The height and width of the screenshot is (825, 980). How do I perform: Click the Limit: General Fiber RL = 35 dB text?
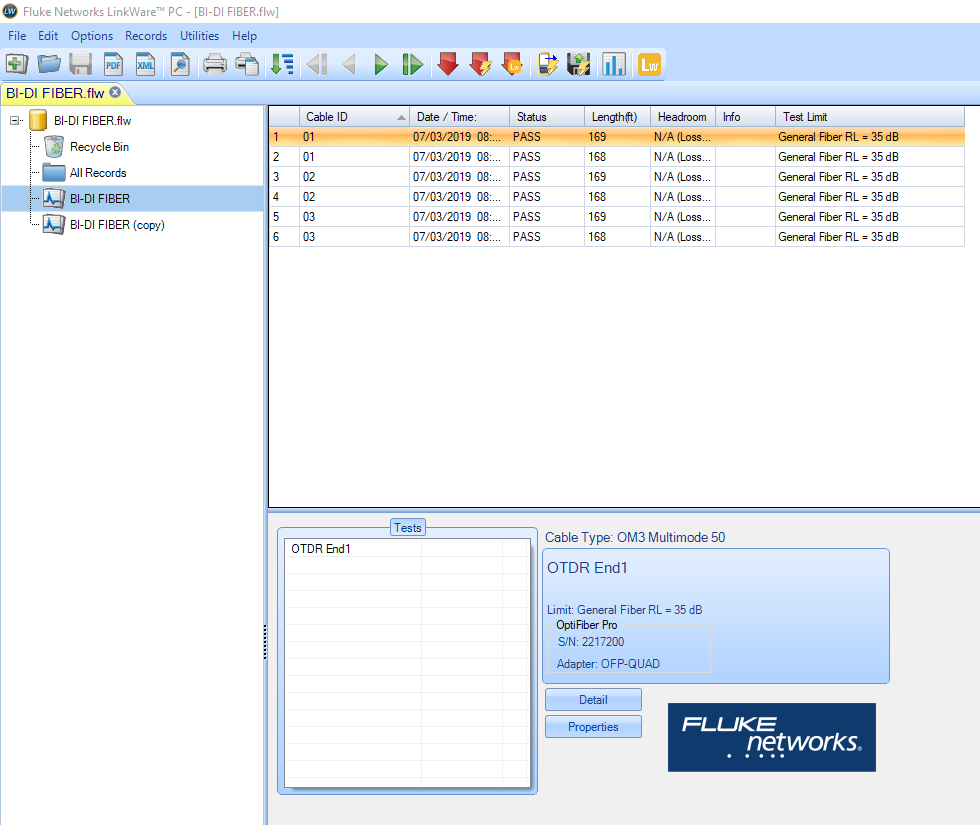tap(624, 610)
